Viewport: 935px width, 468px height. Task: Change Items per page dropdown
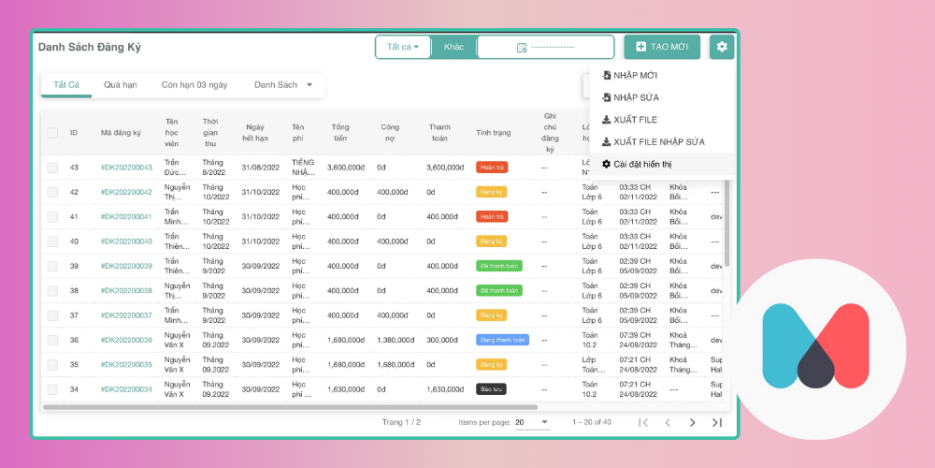(532, 423)
